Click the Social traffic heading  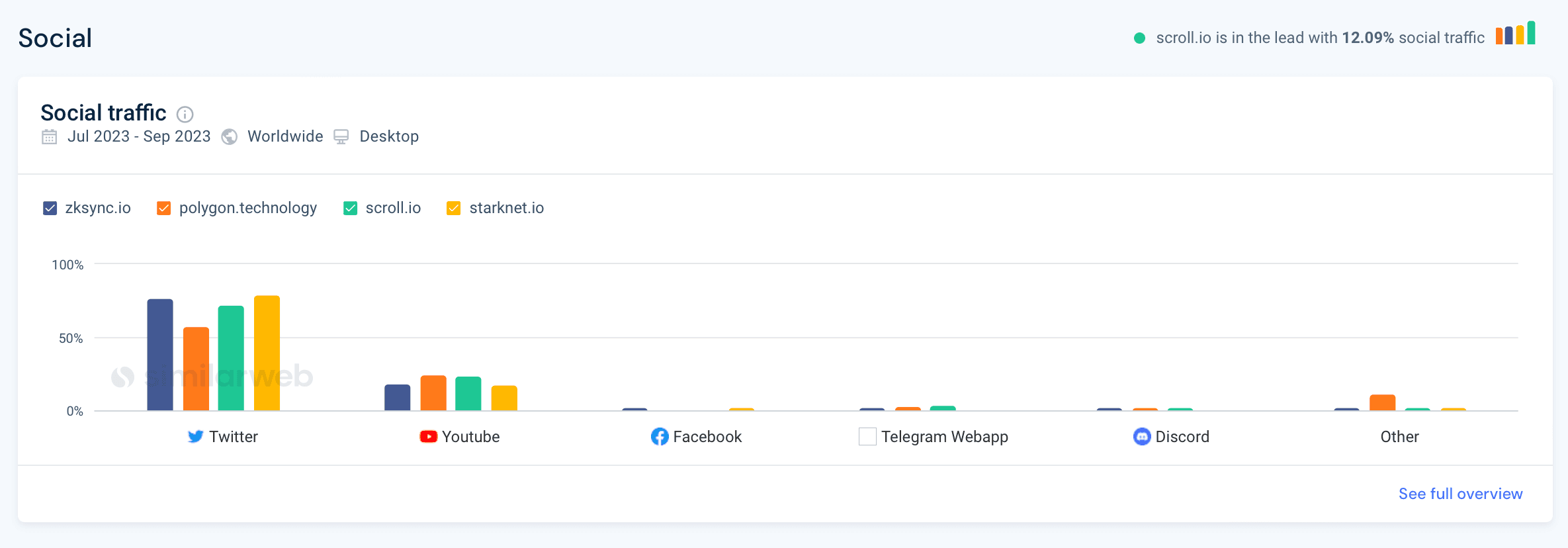[103, 113]
